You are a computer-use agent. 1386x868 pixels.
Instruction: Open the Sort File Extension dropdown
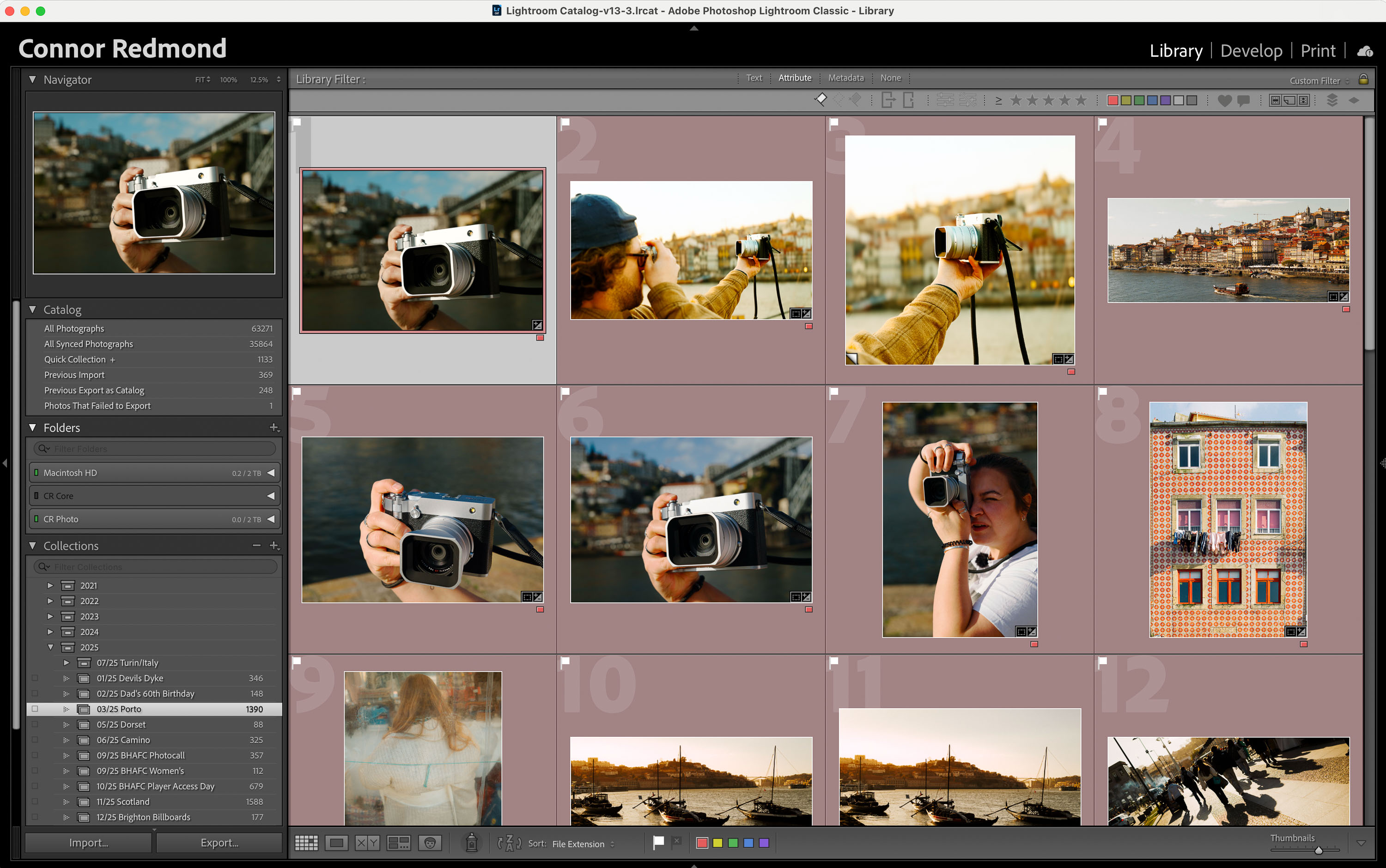click(583, 844)
